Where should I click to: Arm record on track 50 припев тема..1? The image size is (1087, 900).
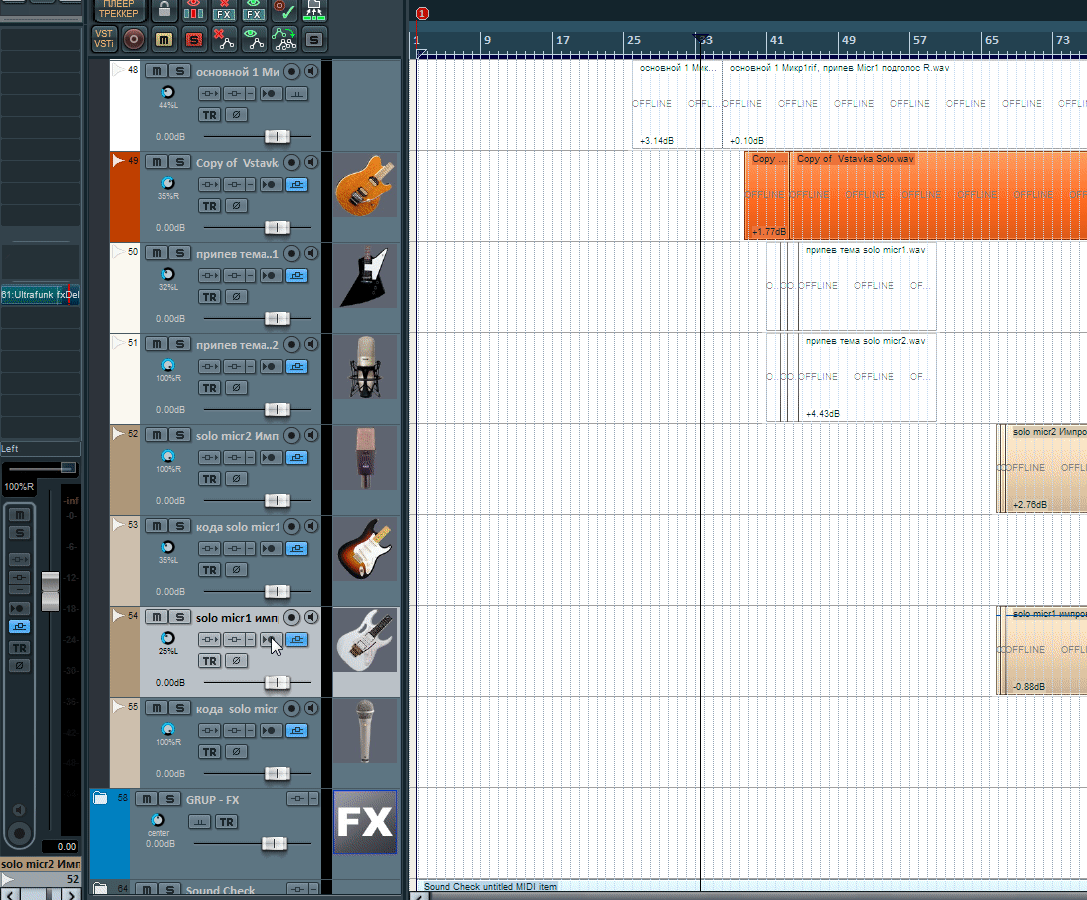tap(292, 253)
